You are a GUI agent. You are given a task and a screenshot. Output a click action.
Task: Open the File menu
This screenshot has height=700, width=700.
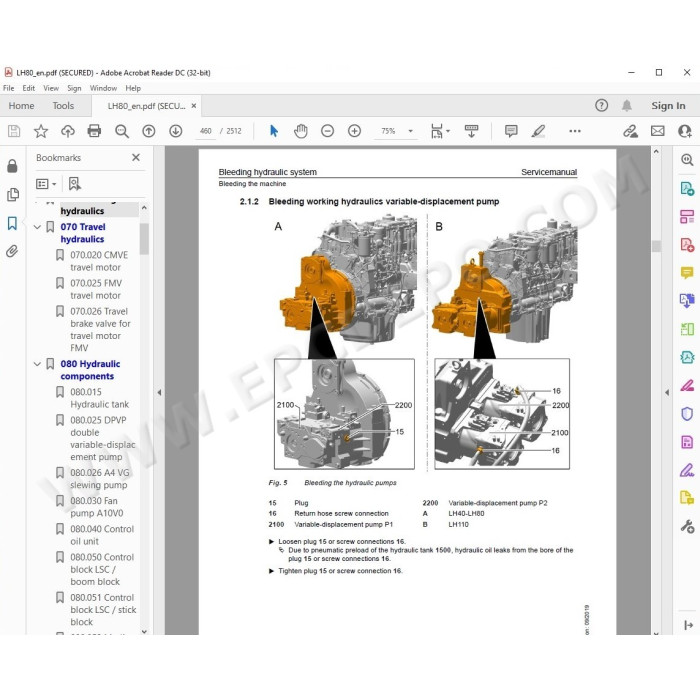8,88
